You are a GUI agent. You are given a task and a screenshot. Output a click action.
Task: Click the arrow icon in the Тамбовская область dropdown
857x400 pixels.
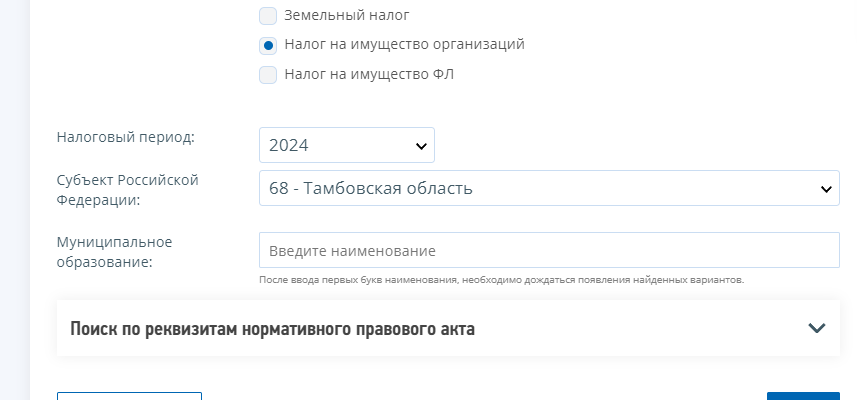826,188
